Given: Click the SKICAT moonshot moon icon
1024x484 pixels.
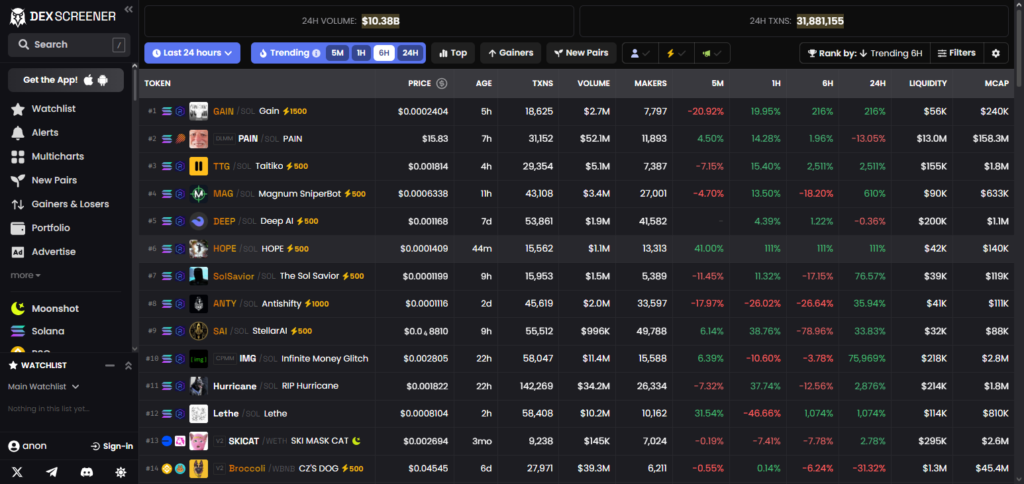Looking at the screenshot, I should coord(357,441).
